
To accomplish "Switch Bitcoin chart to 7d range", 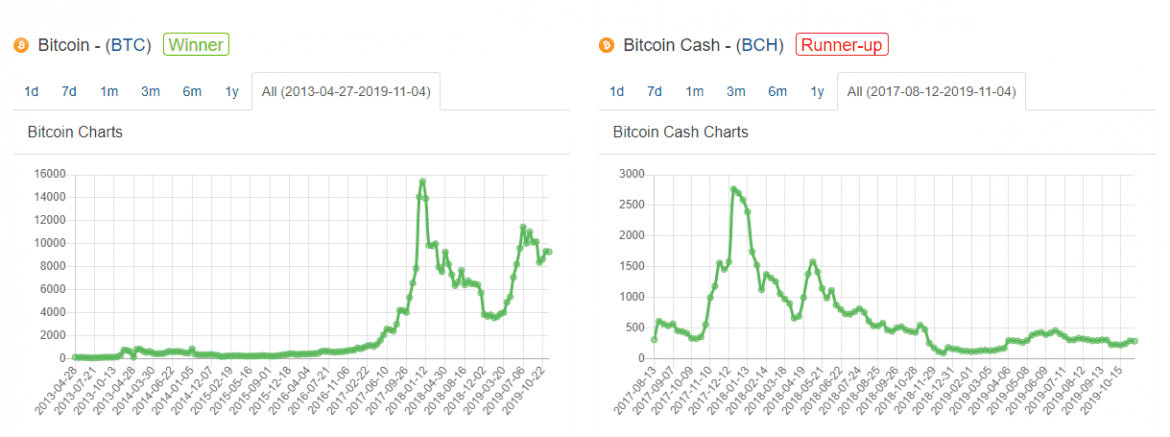I will (69, 92).
